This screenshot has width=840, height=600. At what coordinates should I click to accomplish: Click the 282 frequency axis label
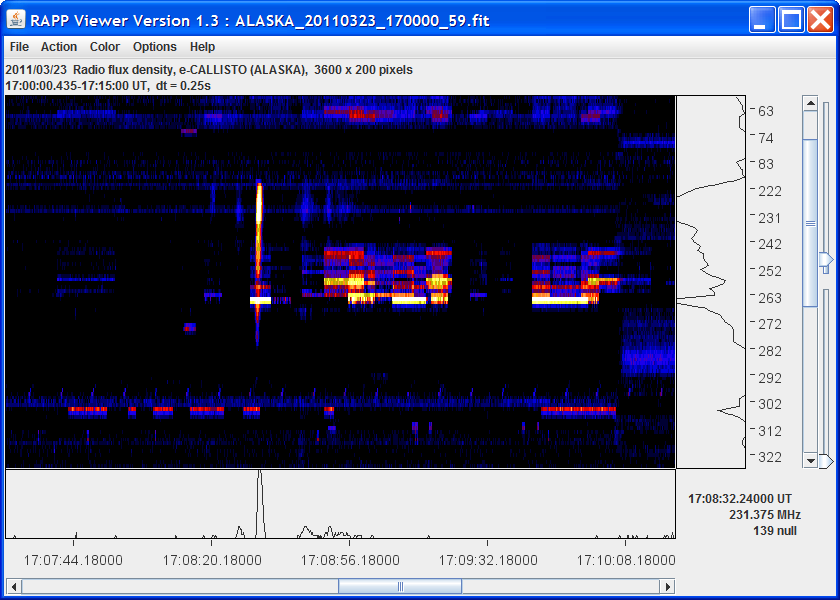(x=769, y=351)
